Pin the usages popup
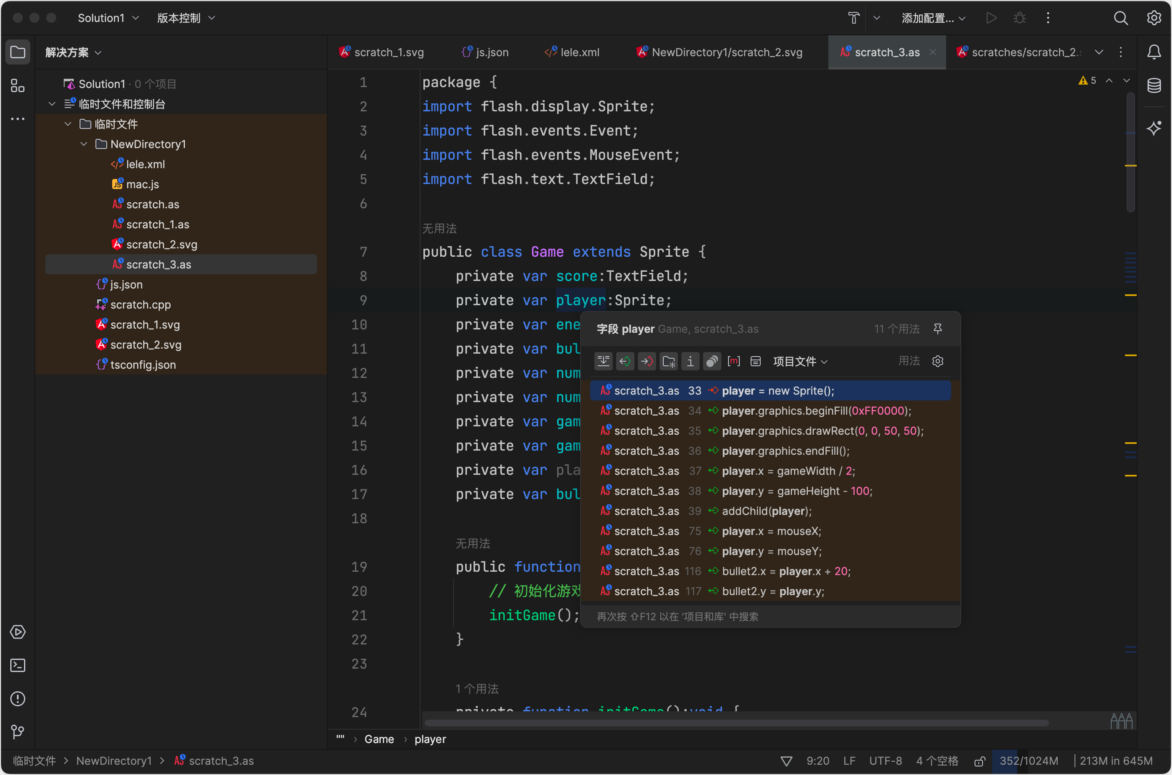 [937, 329]
